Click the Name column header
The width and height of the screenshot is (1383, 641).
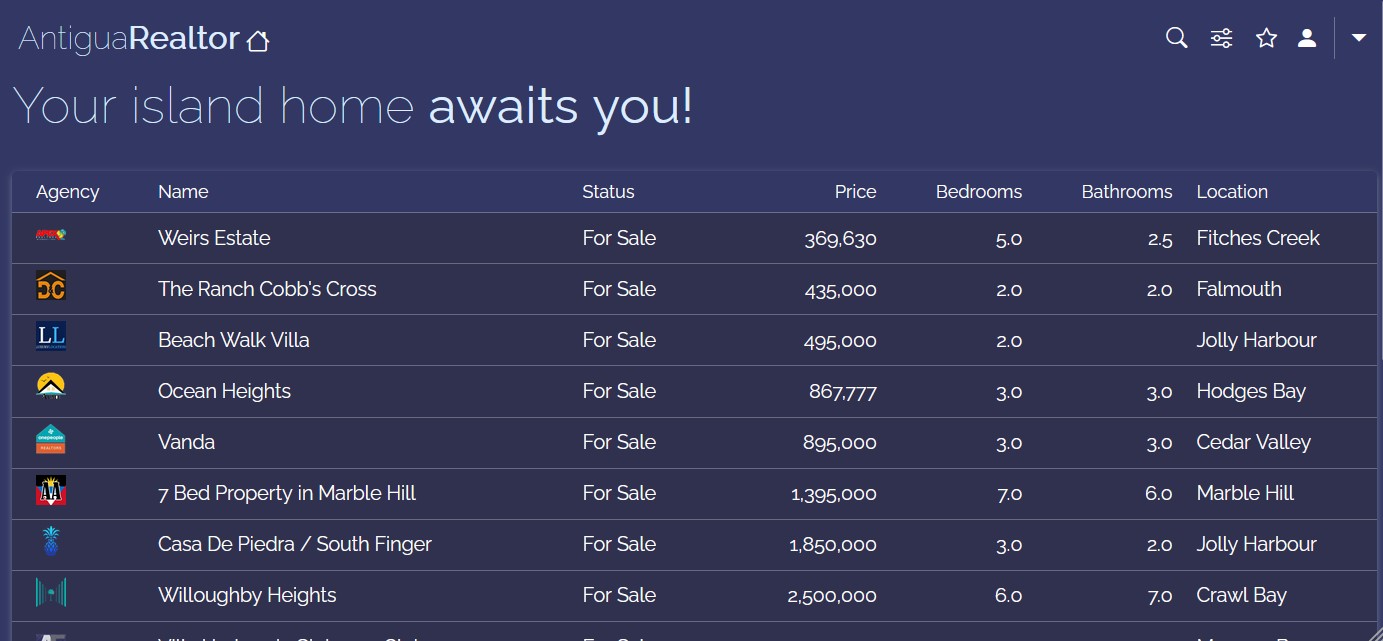tap(183, 192)
